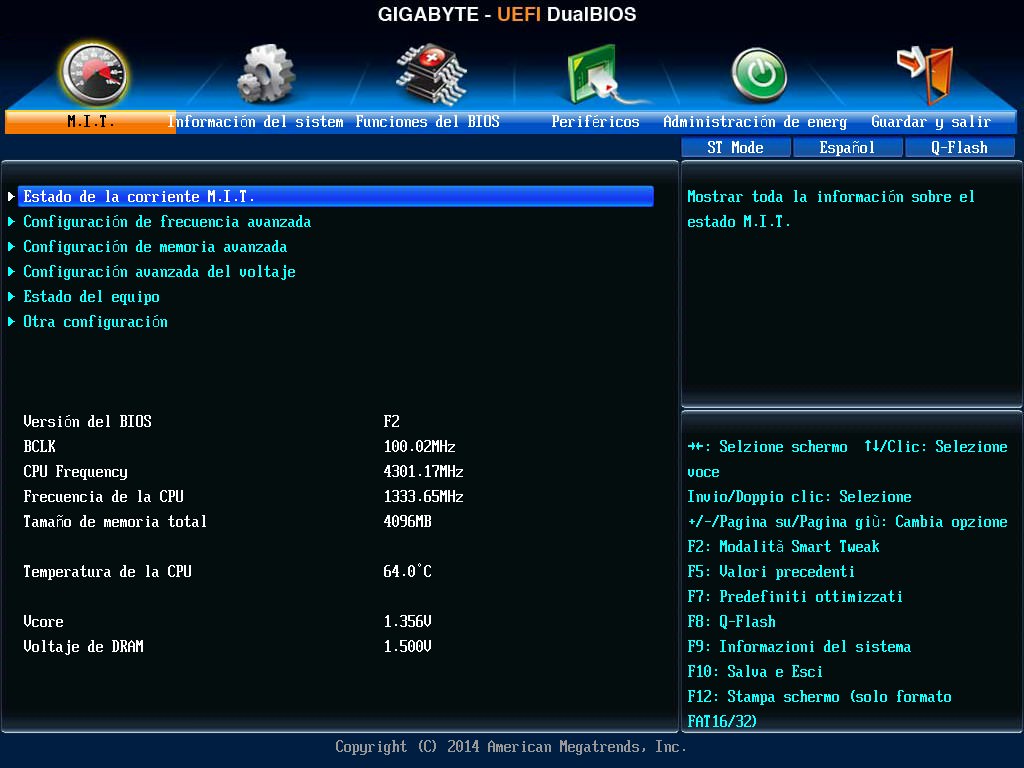Click the BCLK label
Image resolution: width=1024 pixels, height=768 pixels.
40,447
